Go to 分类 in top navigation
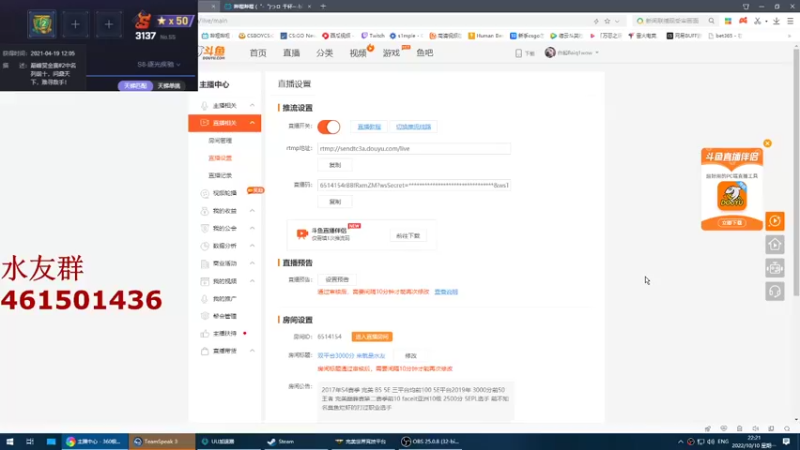The width and height of the screenshot is (800, 450). pos(324,53)
